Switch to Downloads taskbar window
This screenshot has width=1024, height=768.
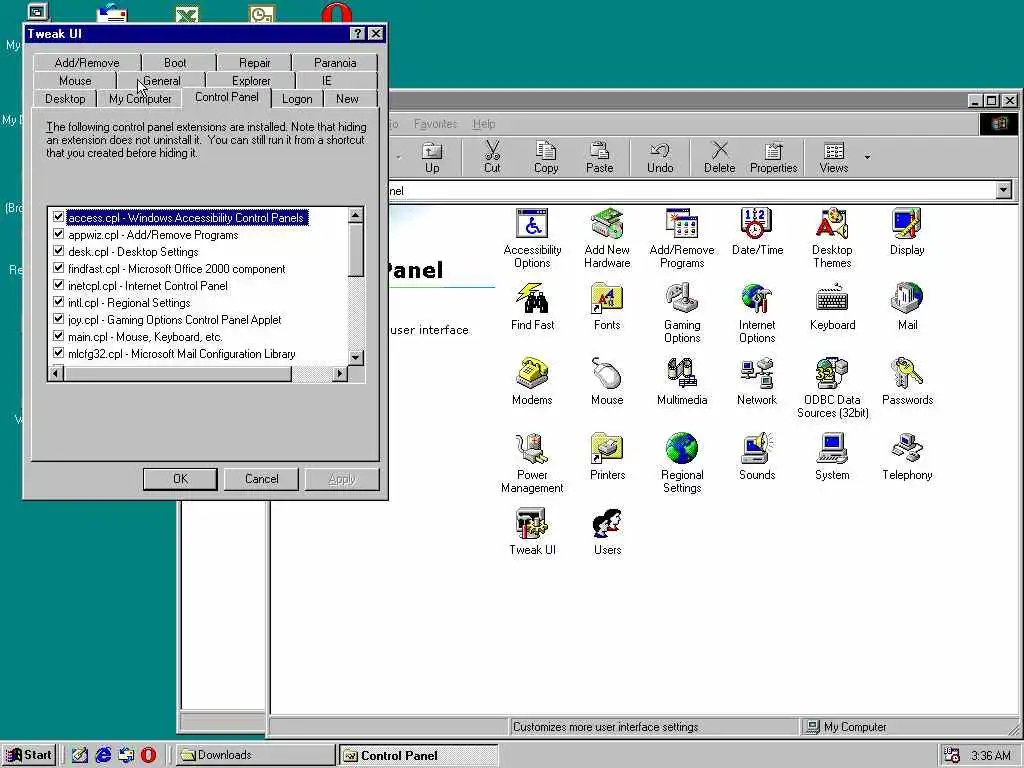point(255,755)
